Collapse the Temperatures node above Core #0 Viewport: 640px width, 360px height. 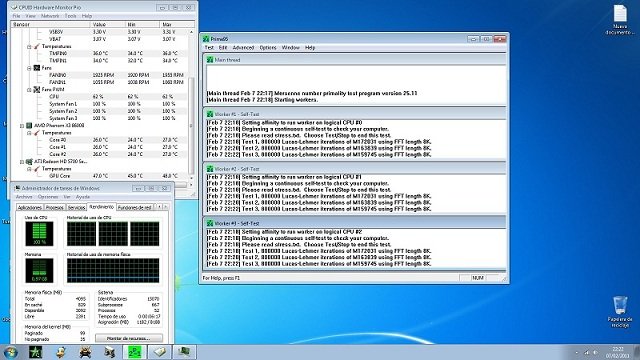click(x=29, y=133)
